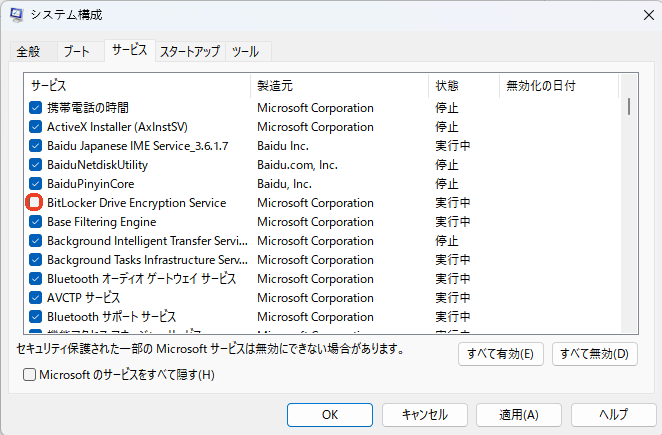
Task: Switch to the 全般 tab
Action: [28, 51]
